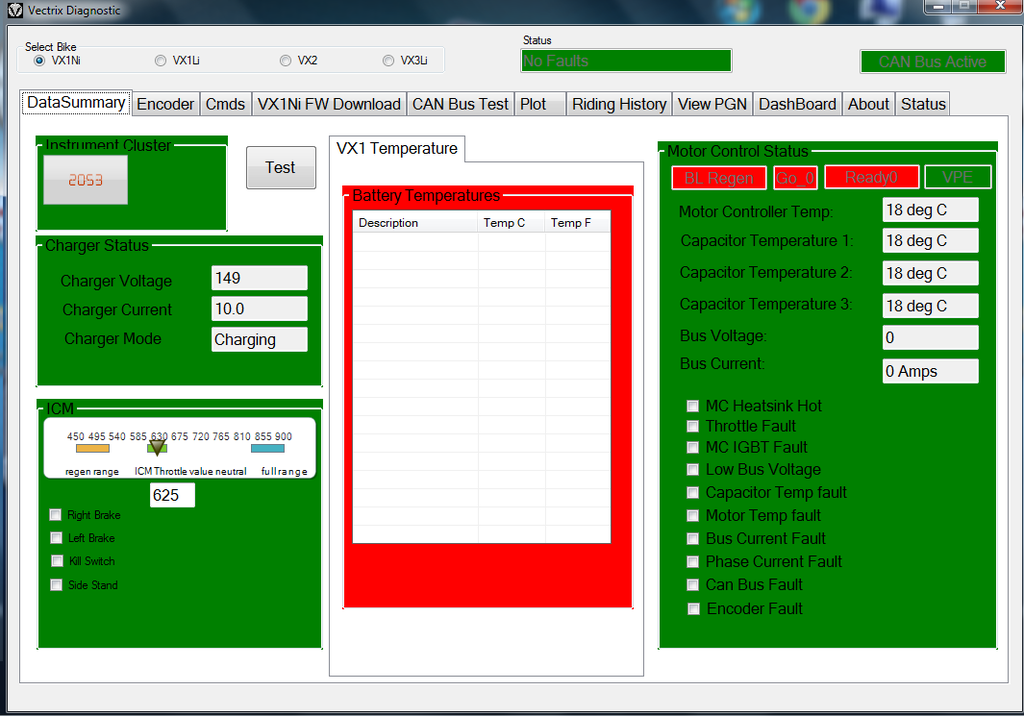Click the Ready0 indicator button
Image resolution: width=1024 pixels, height=716 pixels.
[x=872, y=177]
